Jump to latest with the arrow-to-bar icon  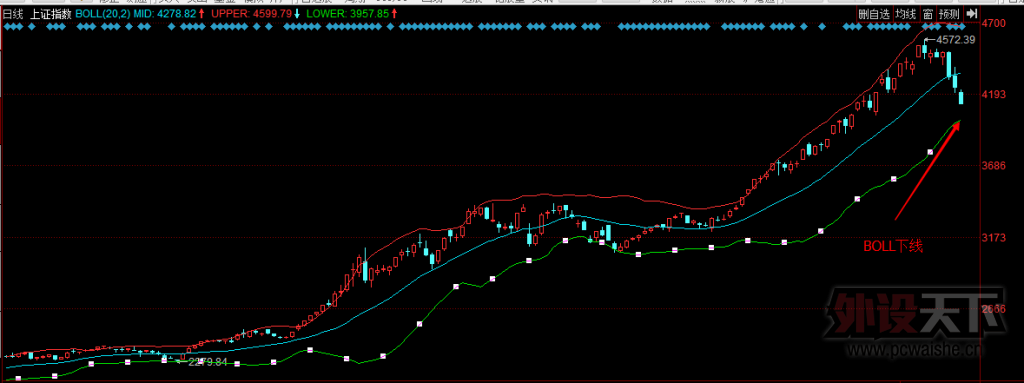tap(972, 14)
